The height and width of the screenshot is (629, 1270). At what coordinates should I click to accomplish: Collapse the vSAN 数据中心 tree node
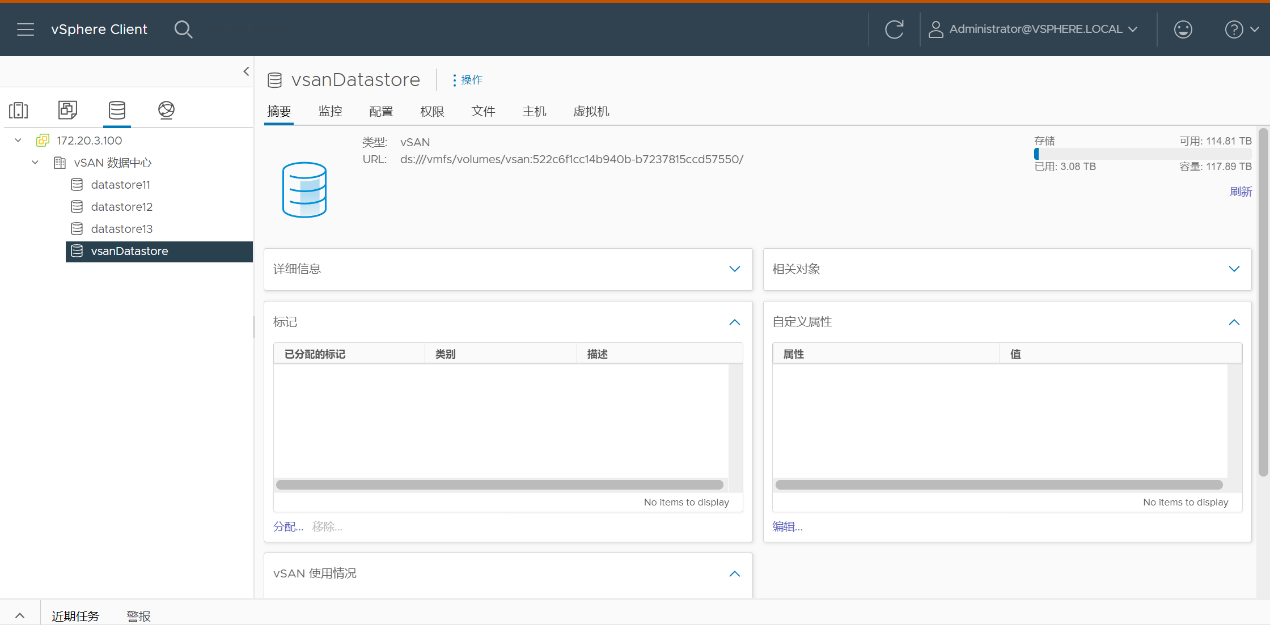(35, 162)
